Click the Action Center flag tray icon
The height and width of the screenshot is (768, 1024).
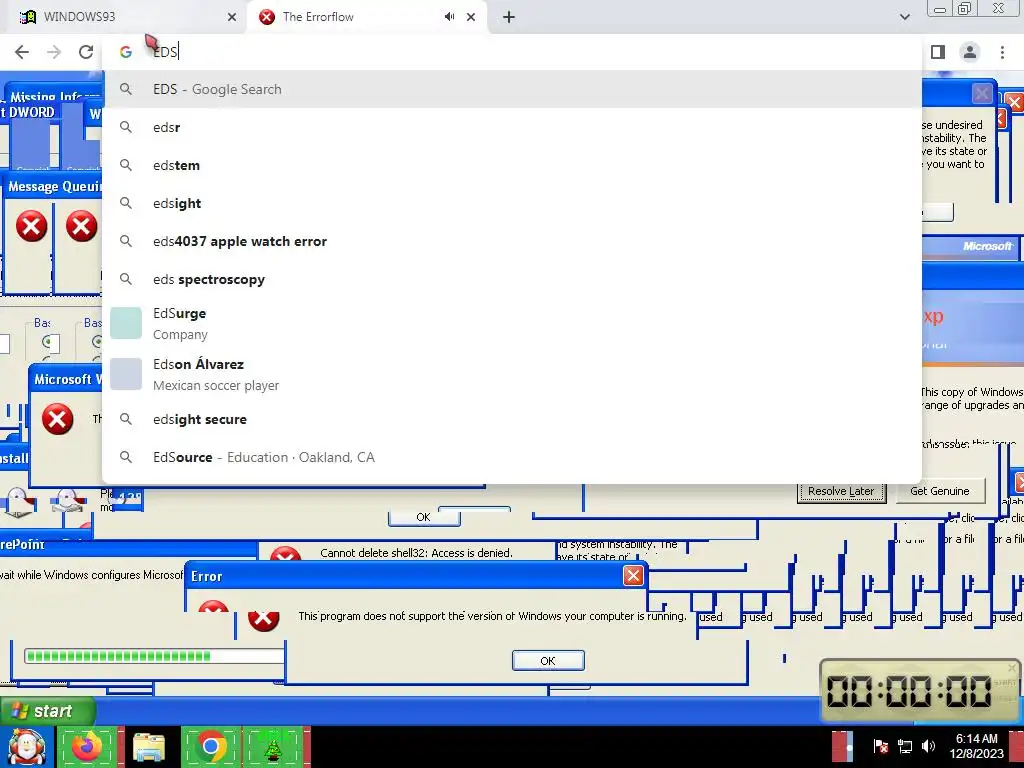pyautogui.click(x=880, y=746)
